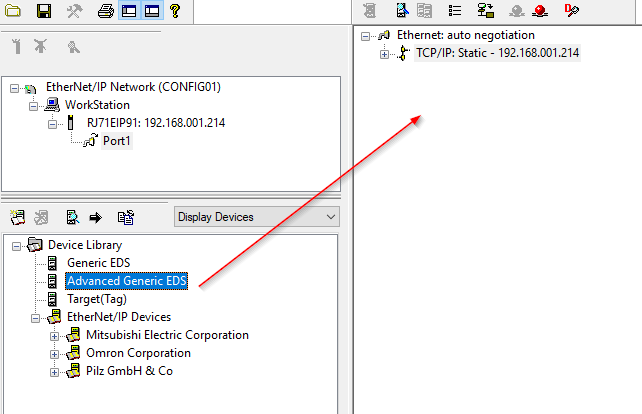The width and height of the screenshot is (642, 414).
Task: Click the RJ71EIP91 module icon
Action: (70, 123)
